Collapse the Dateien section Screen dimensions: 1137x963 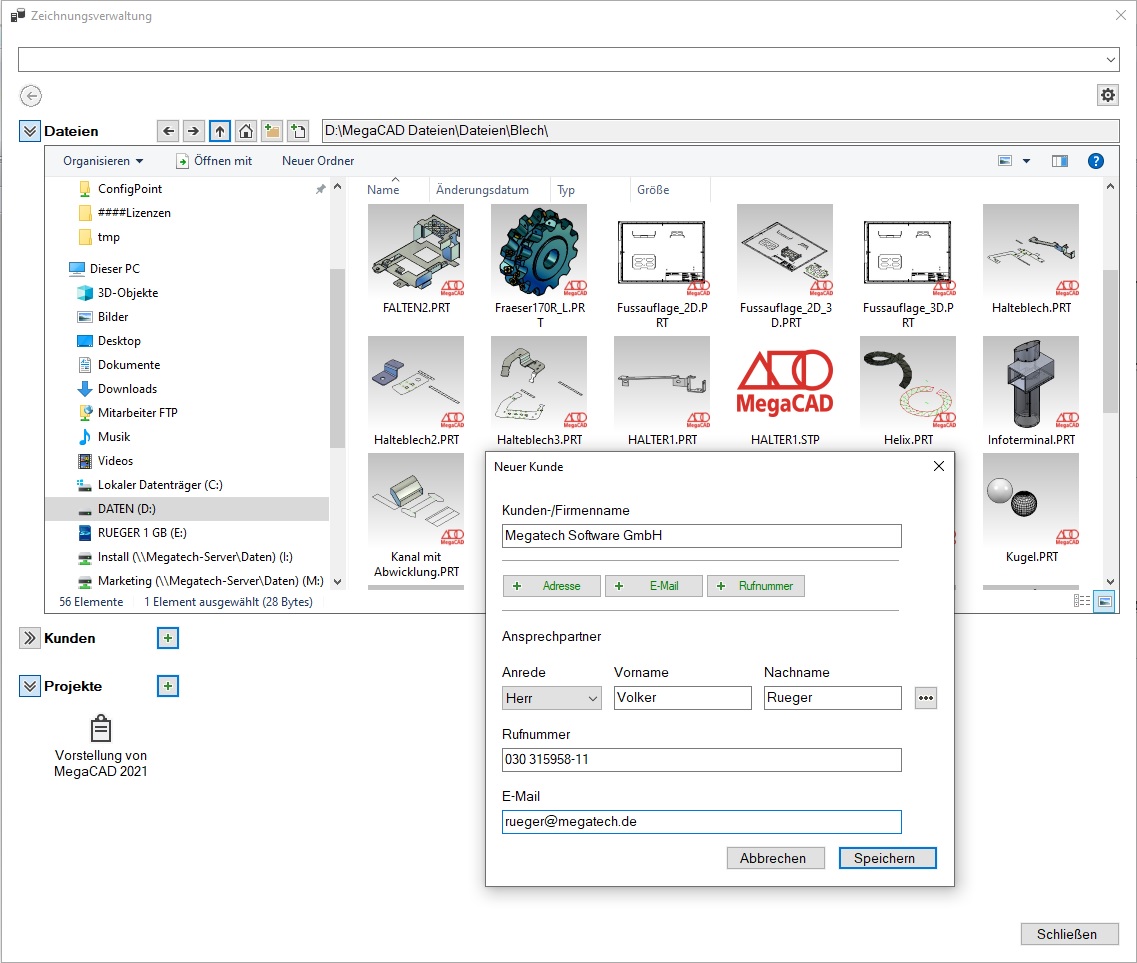(30, 131)
